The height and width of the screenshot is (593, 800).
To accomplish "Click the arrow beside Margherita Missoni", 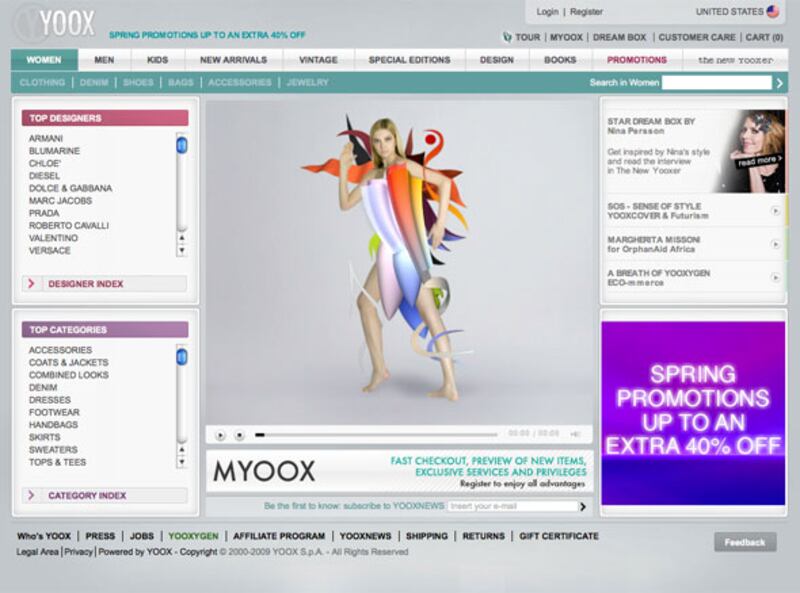I will pos(775,244).
